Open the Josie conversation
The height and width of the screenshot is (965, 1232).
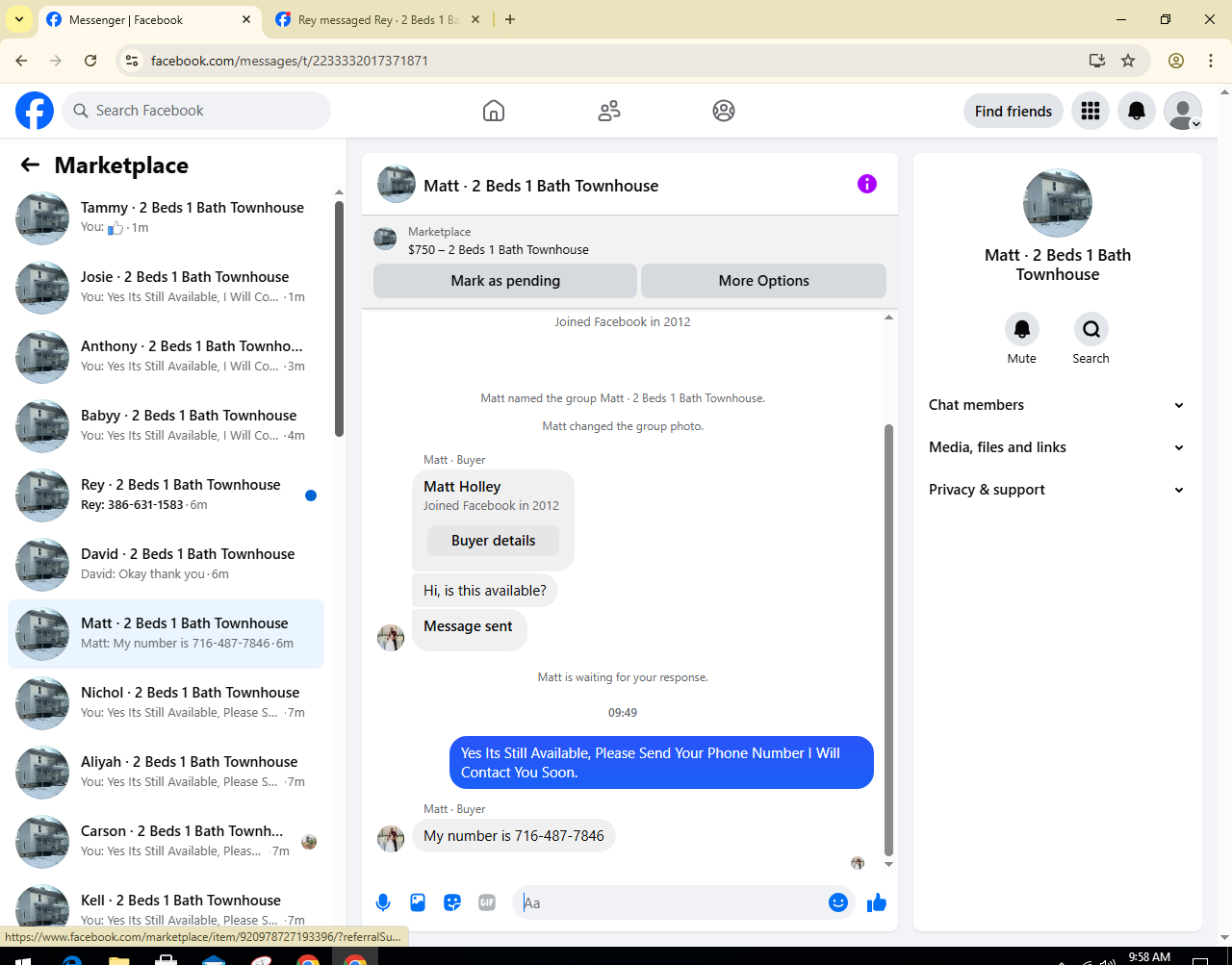pos(166,287)
